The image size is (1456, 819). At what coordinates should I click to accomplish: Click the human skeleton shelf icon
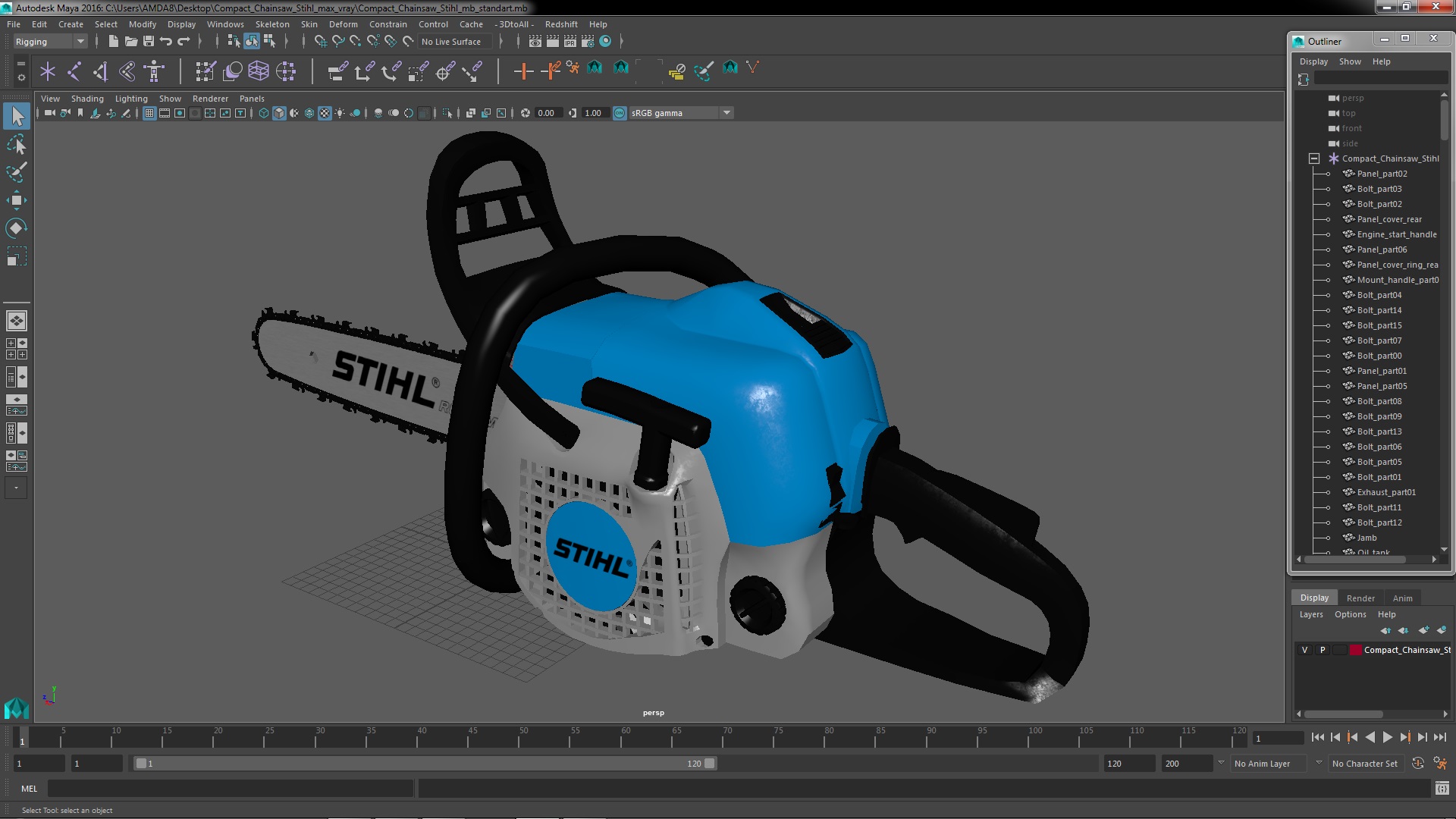point(154,71)
